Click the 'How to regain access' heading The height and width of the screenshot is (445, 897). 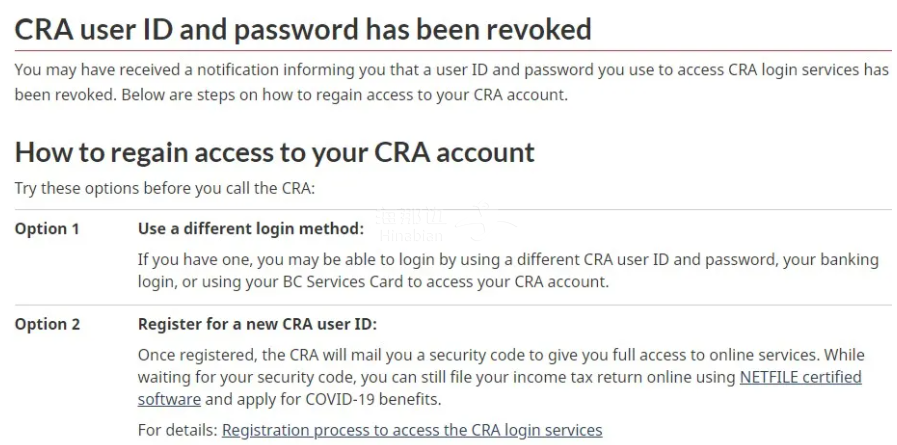point(275,152)
